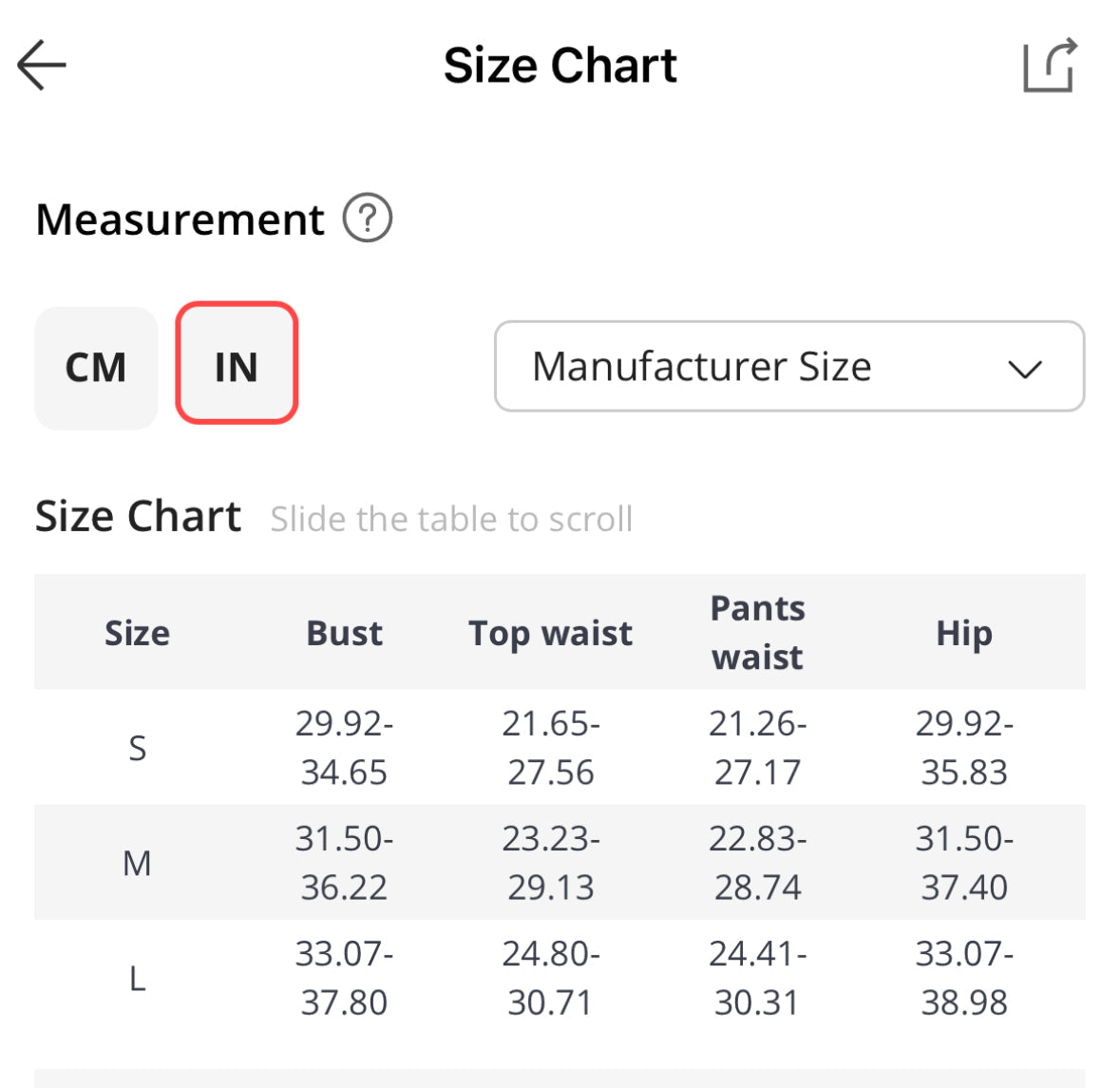Click the Size column header
Image resolution: width=1120 pixels, height=1088 pixels.
pos(137,633)
